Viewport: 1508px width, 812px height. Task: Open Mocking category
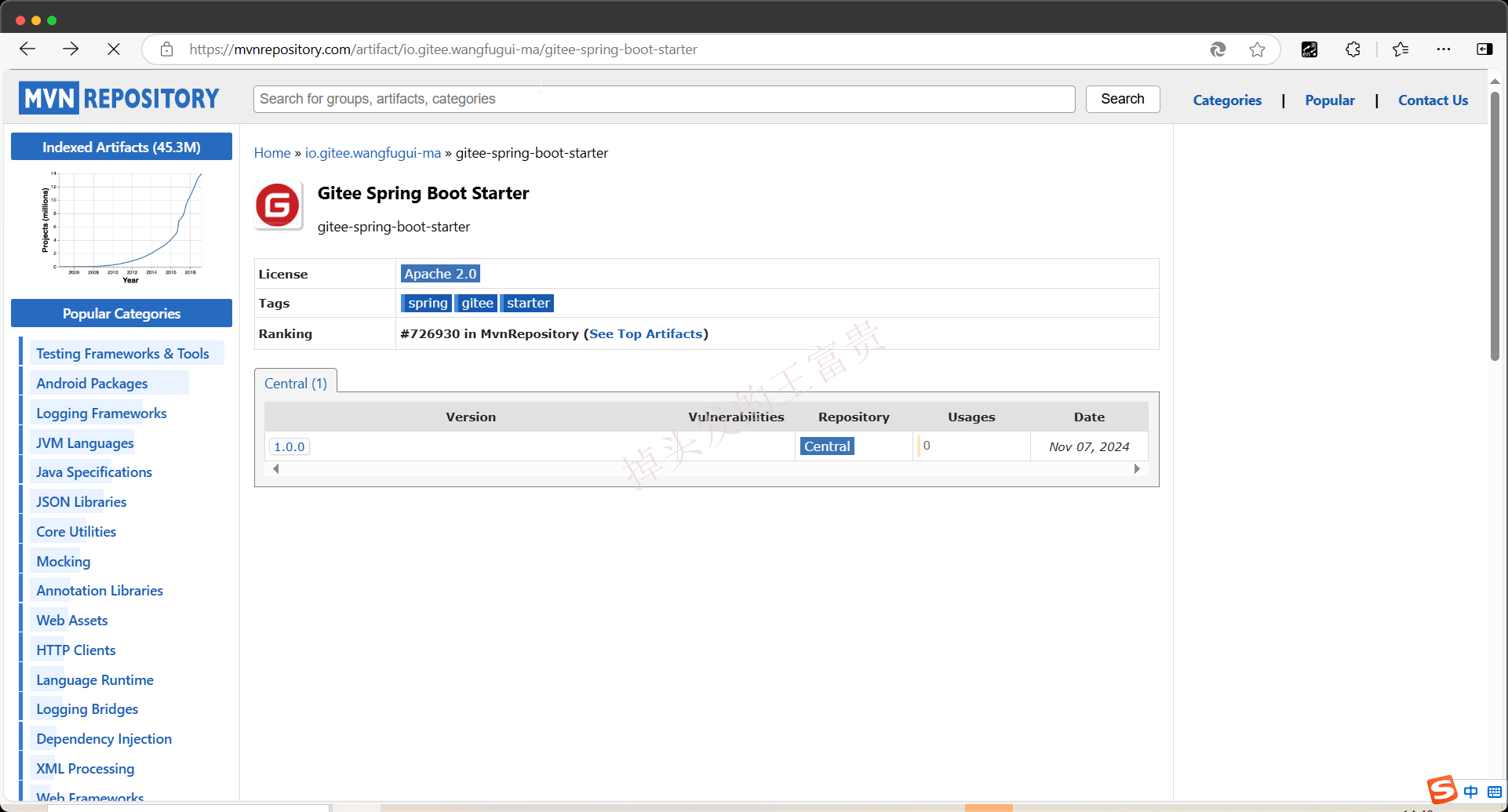[x=64, y=562]
